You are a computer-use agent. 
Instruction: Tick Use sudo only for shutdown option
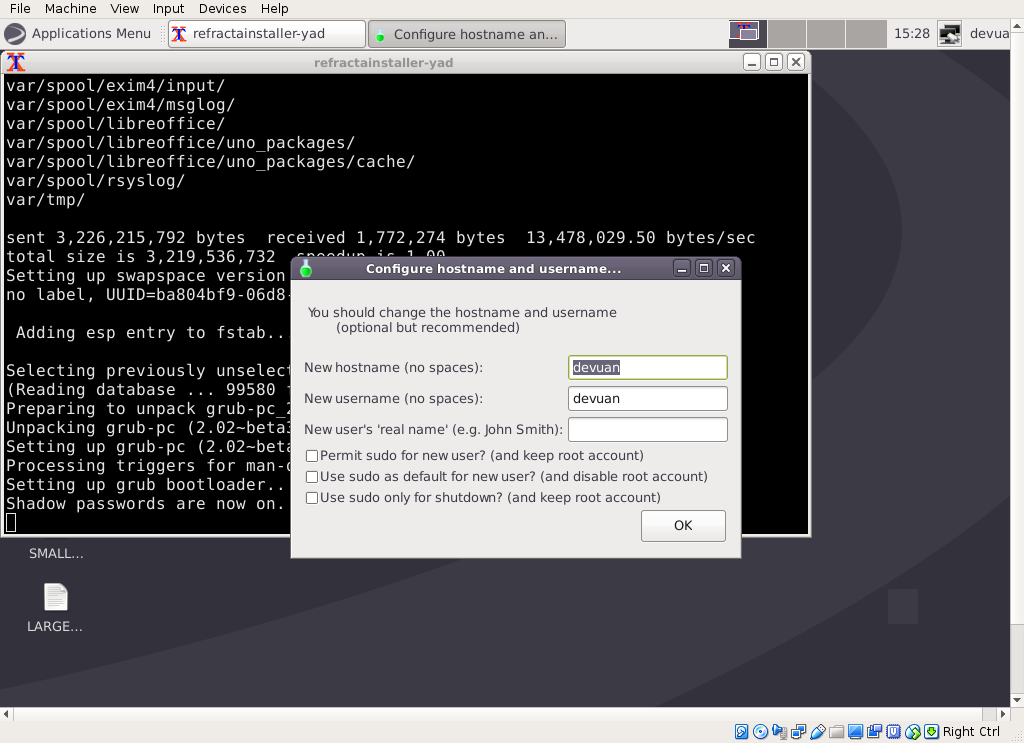tap(312, 498)
